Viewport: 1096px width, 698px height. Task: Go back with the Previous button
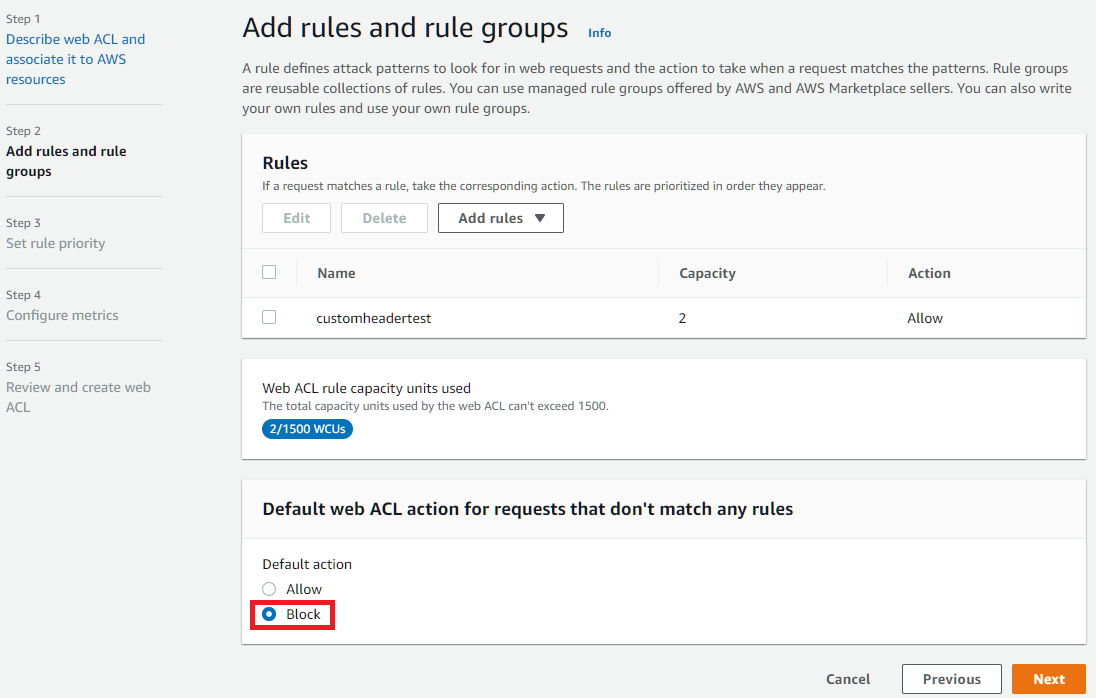pos(951,679)
